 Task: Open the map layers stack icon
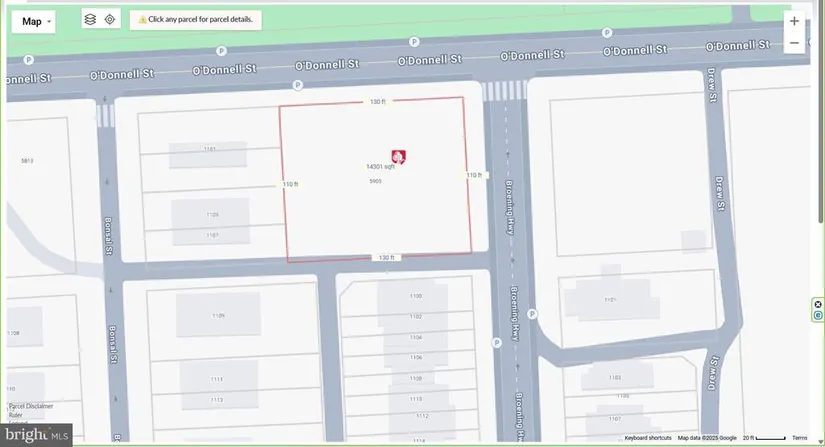point(90,19)
